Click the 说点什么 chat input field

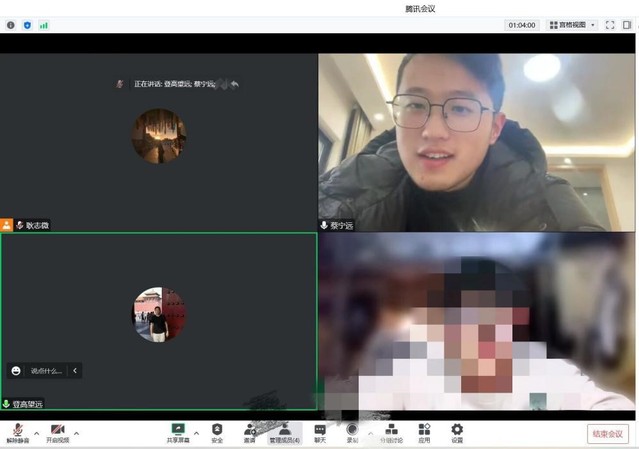point(47,371)
